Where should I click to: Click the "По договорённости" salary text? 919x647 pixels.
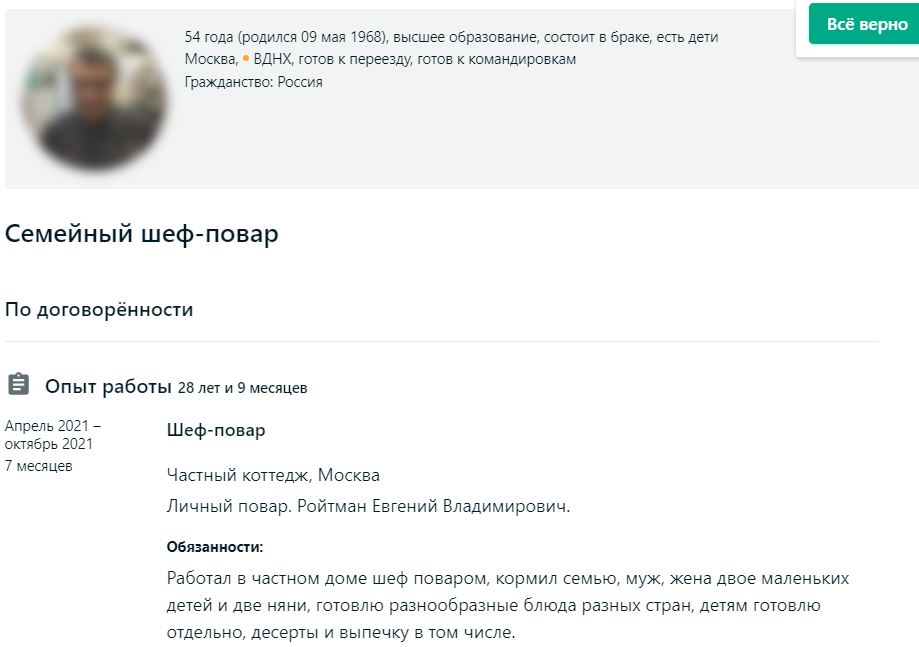pyautogui.click(x=99, y=309)
